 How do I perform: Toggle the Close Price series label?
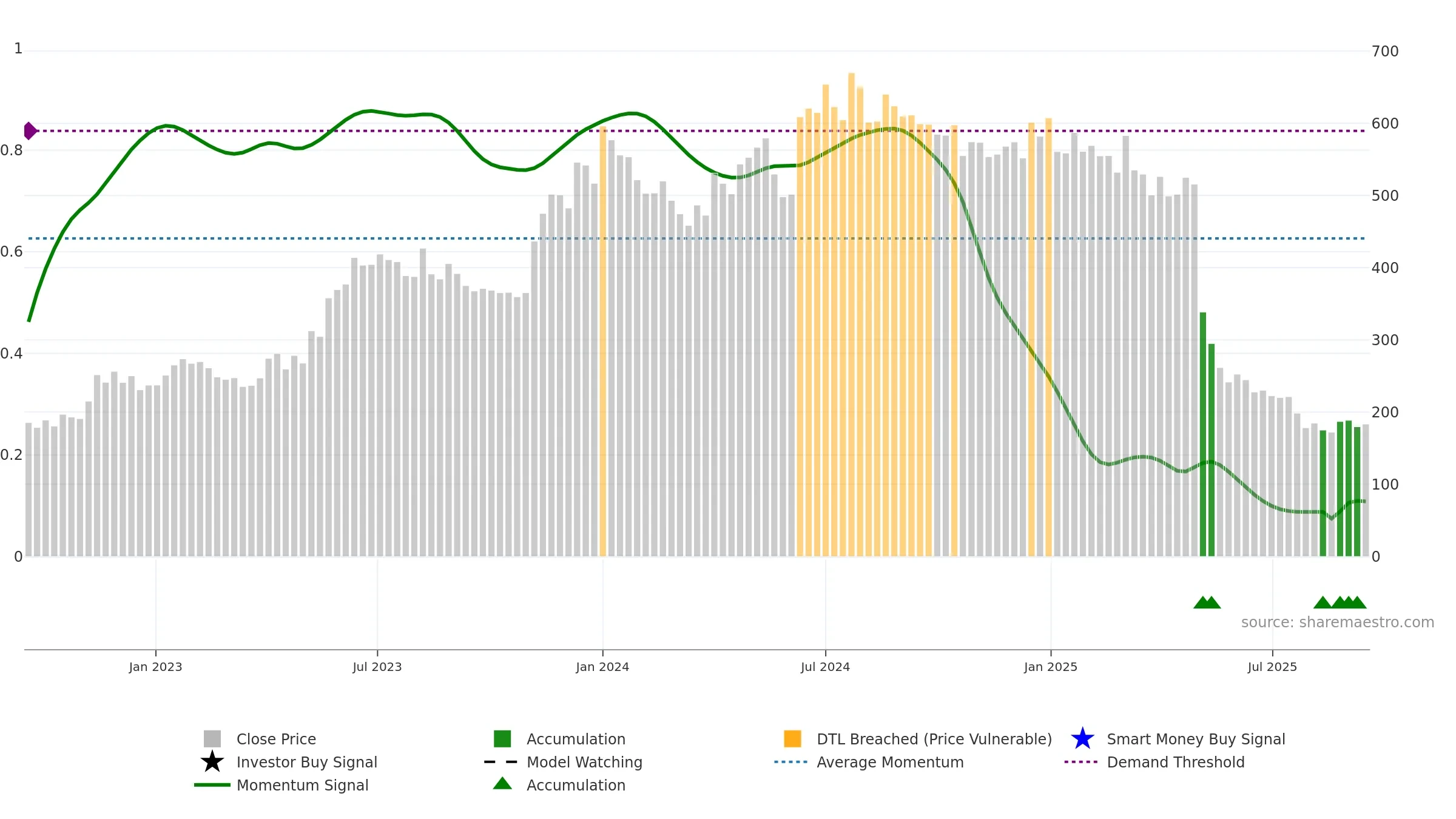pos(276,739)
